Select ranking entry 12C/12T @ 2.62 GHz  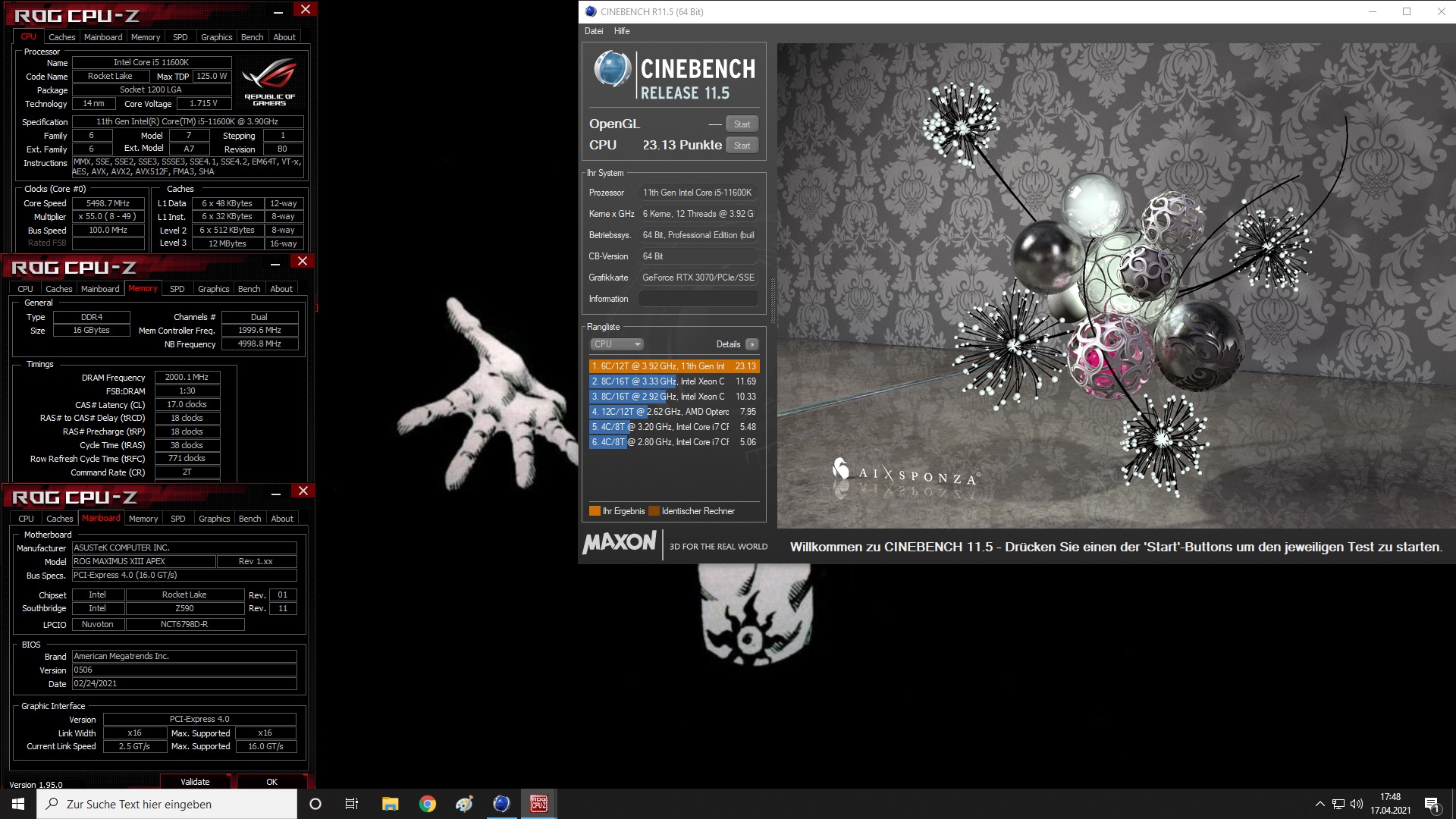pyautogui.click(x=673, y=412)
